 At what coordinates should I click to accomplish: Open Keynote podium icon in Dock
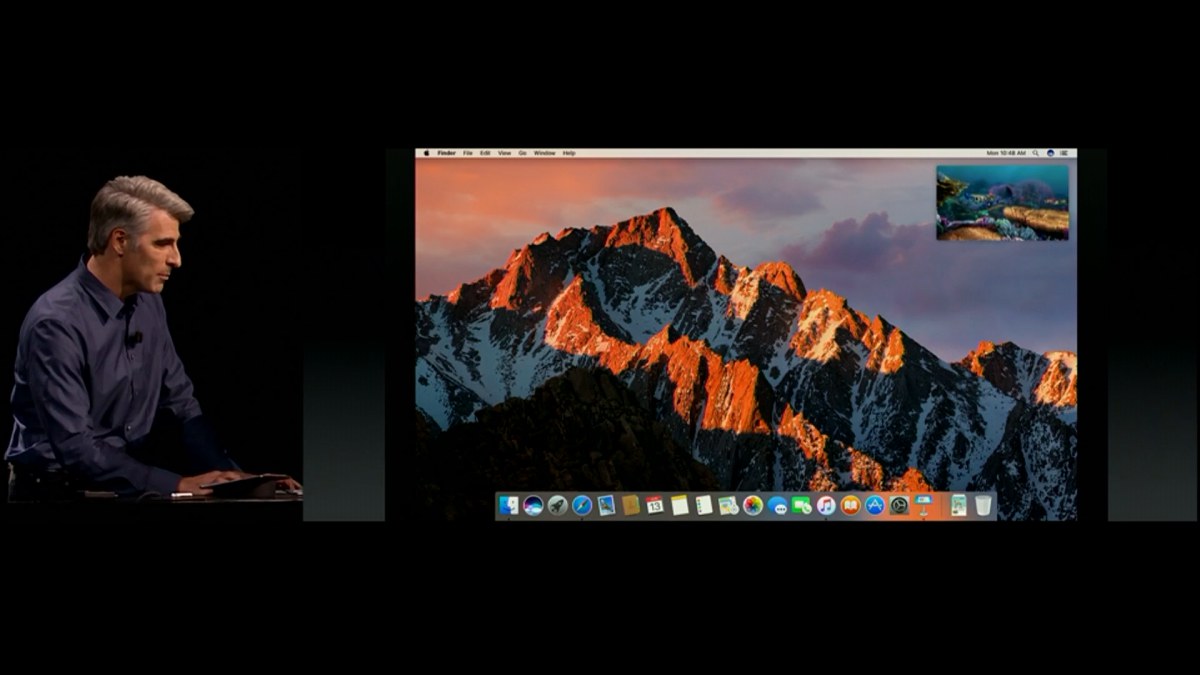pos(923,505)
